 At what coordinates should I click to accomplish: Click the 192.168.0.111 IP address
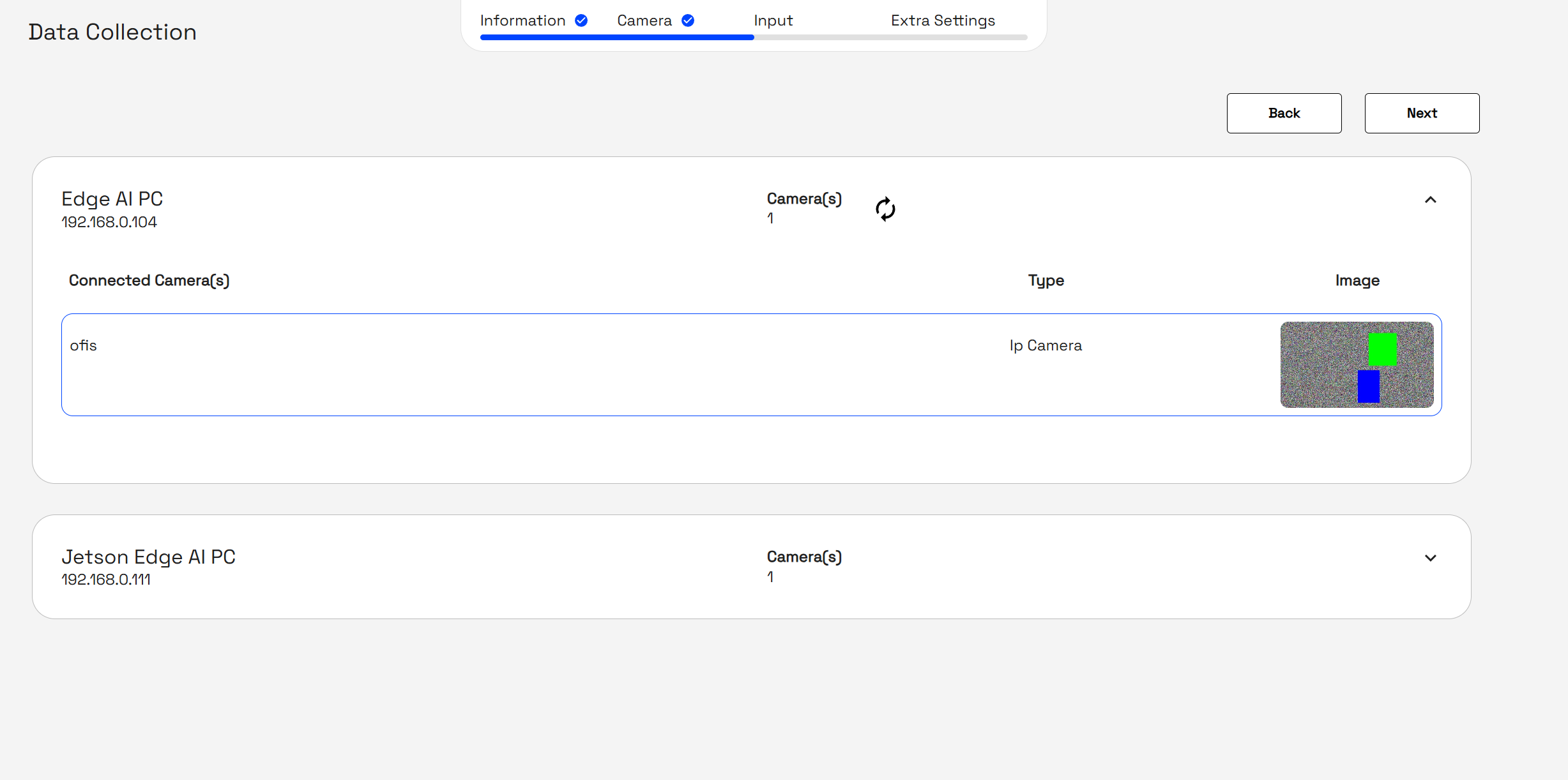106,580
